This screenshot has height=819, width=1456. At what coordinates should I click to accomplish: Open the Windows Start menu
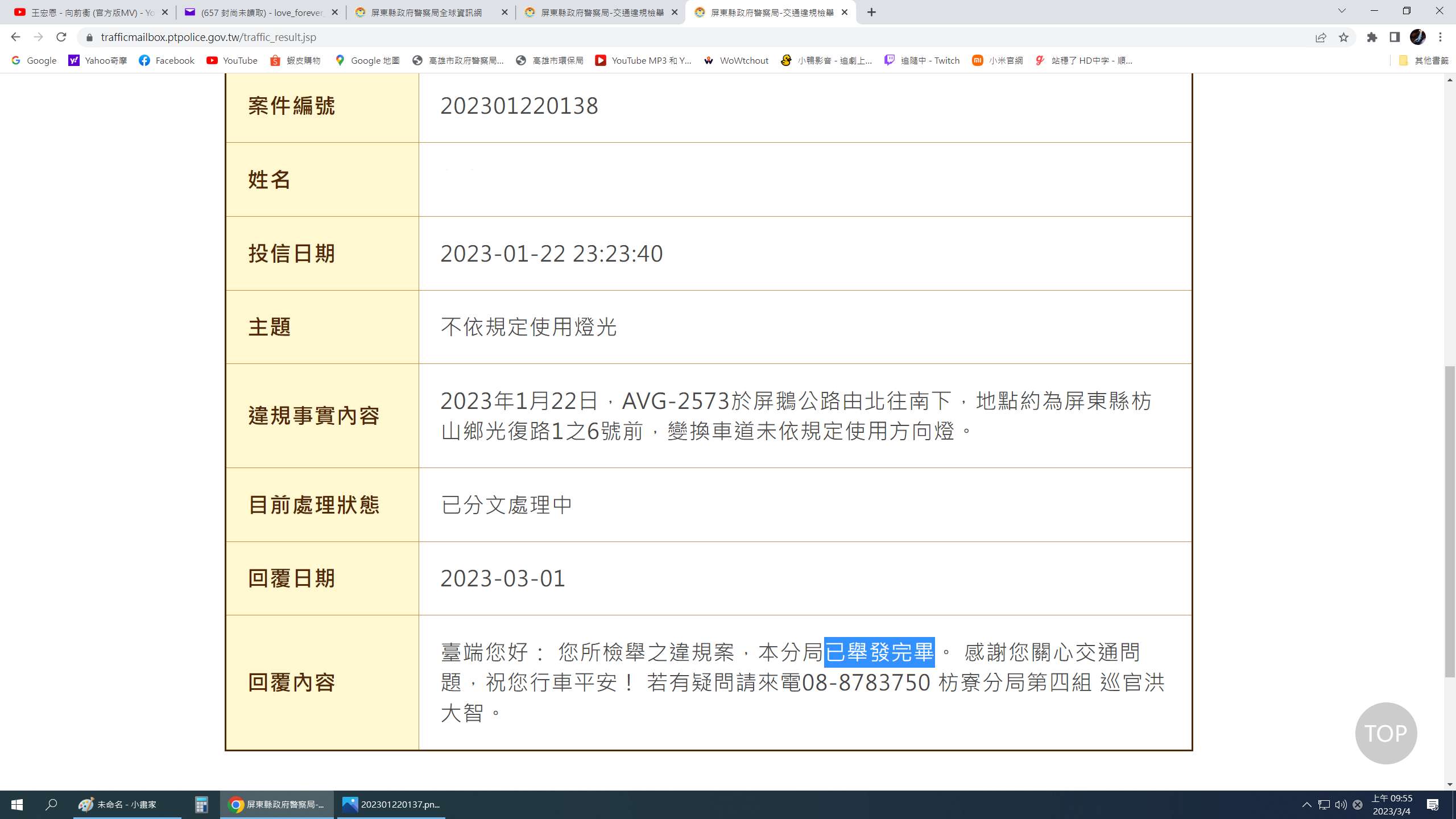[x=17, y=805]
